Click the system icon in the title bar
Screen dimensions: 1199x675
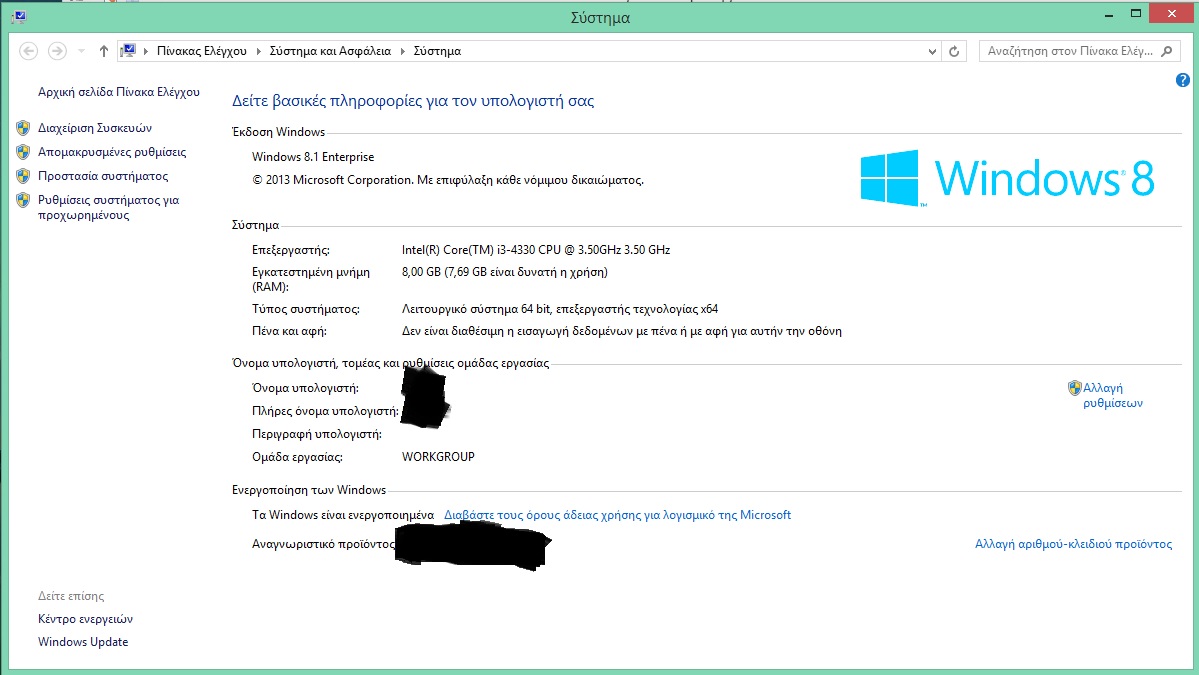coord(18,16)
